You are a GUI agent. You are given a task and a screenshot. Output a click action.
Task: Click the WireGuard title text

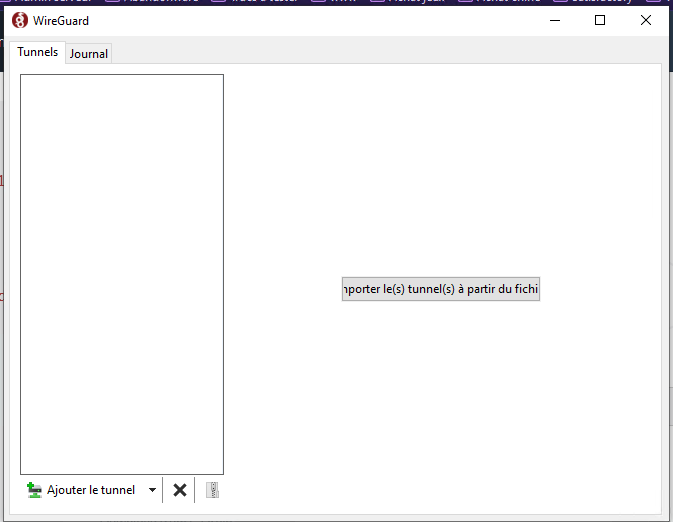click(x=61, y=20)
